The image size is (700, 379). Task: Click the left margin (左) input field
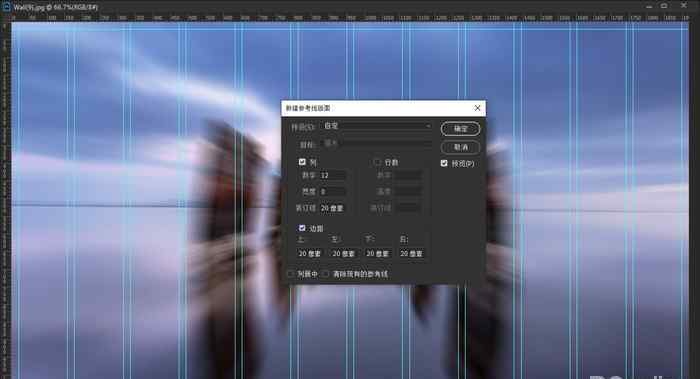click(343, 254)
